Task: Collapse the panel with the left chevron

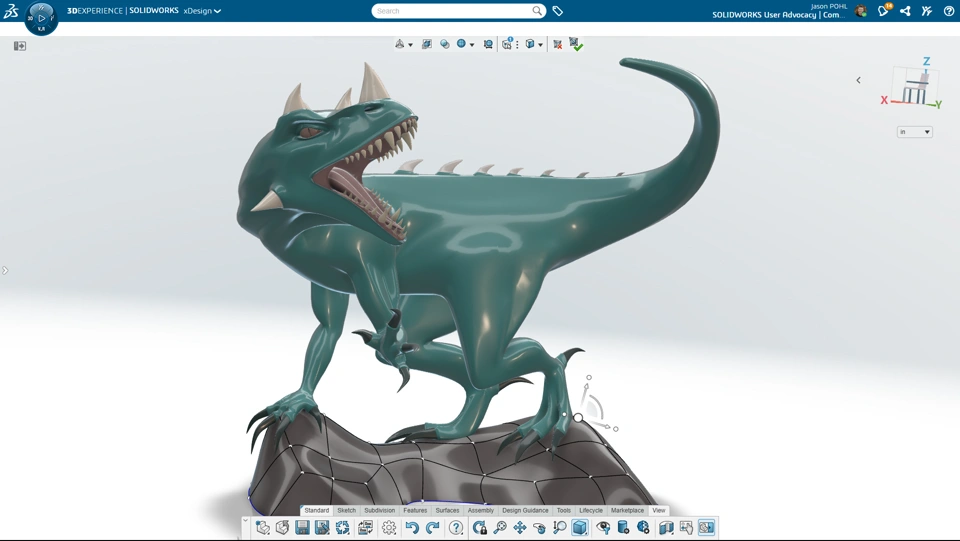Action: pyautogui.click(x=858, y=80)
